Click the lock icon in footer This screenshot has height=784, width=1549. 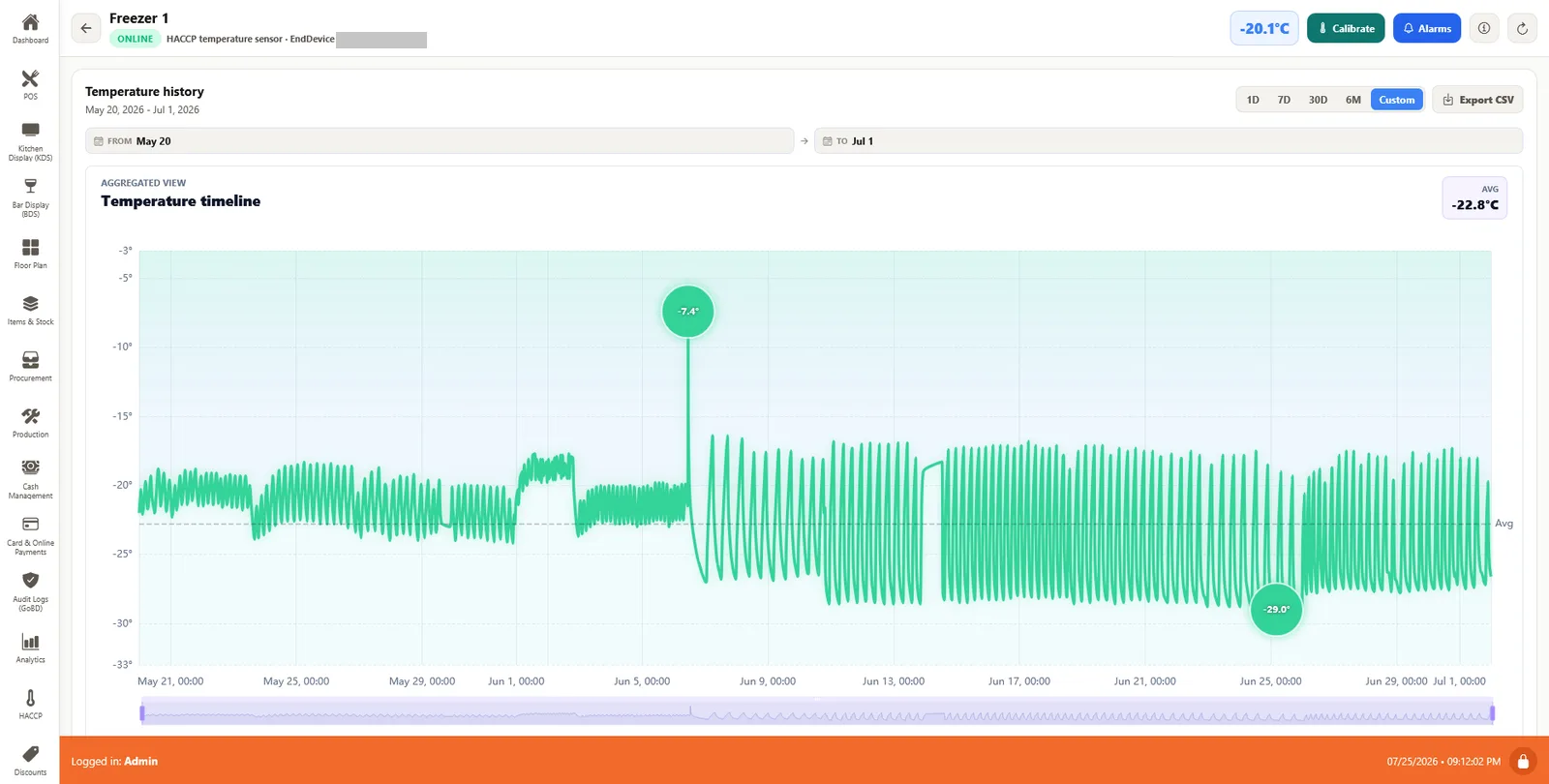tap(1523, 761)
